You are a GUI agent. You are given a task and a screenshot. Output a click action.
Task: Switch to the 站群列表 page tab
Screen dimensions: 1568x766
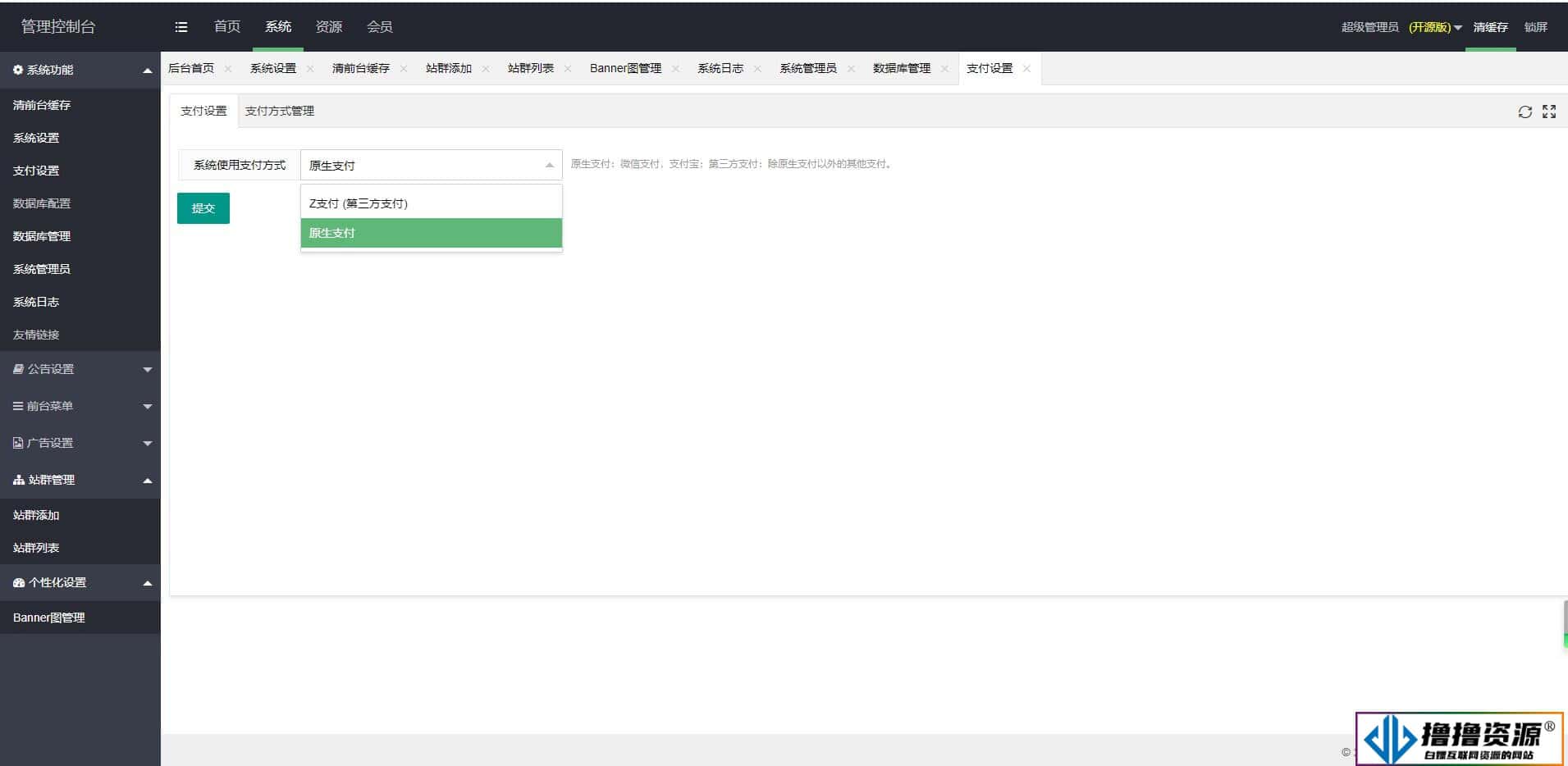tap(531, 69)
